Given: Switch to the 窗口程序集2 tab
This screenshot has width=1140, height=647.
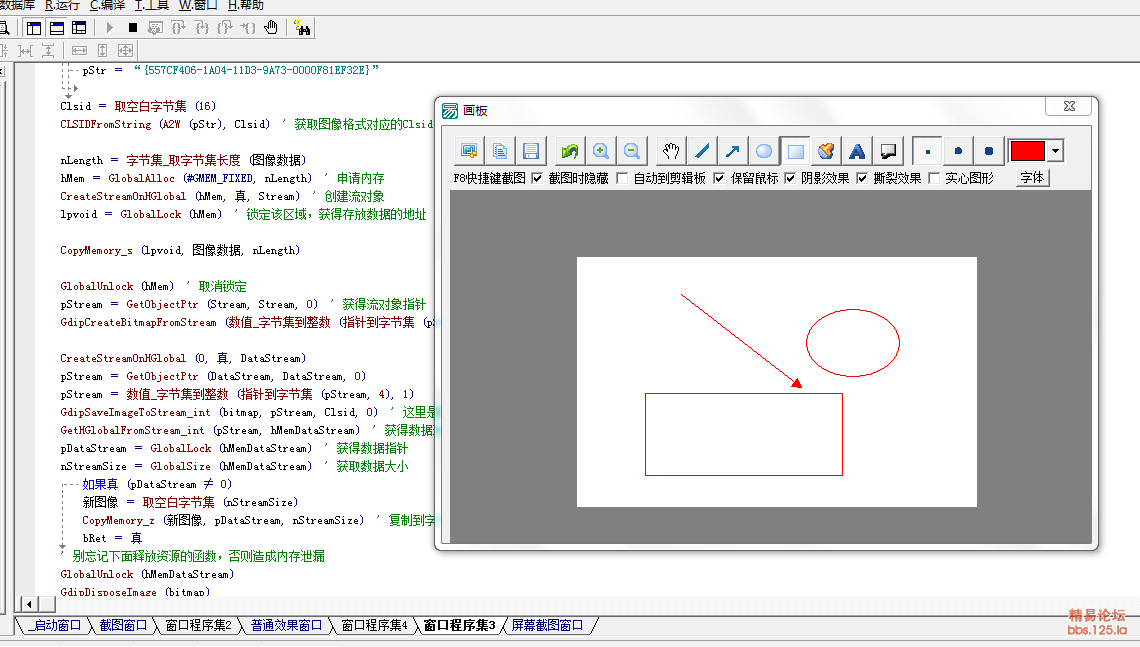Looking at the screenshot, I should pos(198,625).
